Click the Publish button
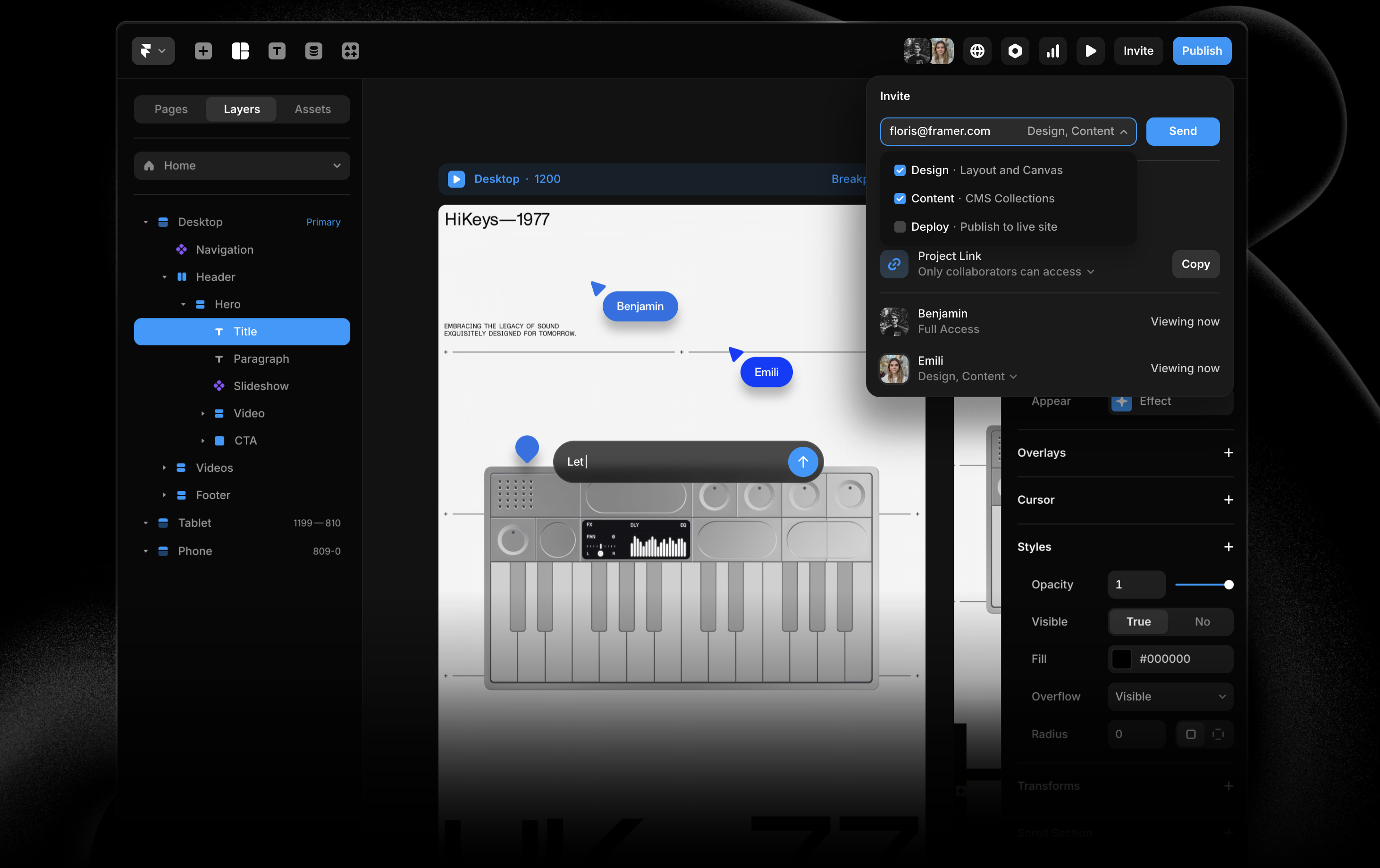This screenshot has height=868, width=1380. click(x=1201, y=51)
